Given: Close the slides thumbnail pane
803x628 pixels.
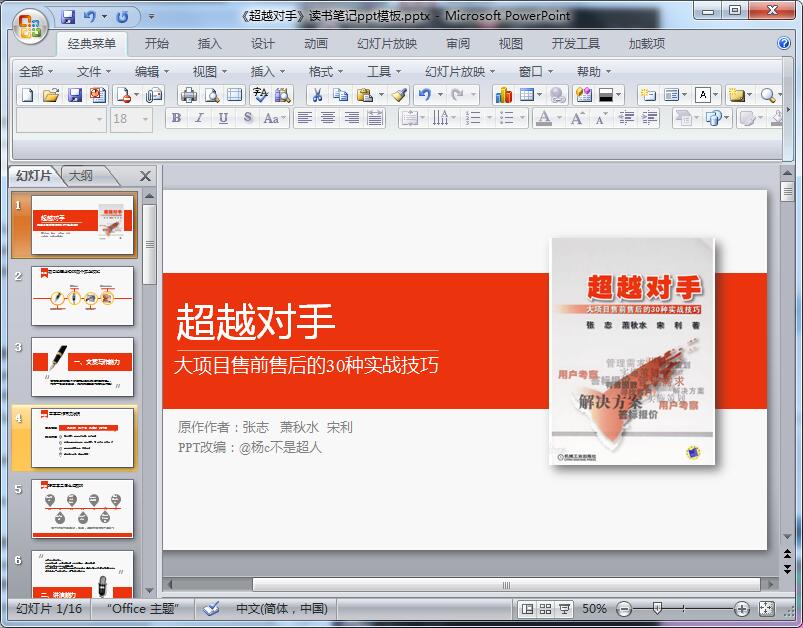Looking at the screenshot, I should [145, 176].
